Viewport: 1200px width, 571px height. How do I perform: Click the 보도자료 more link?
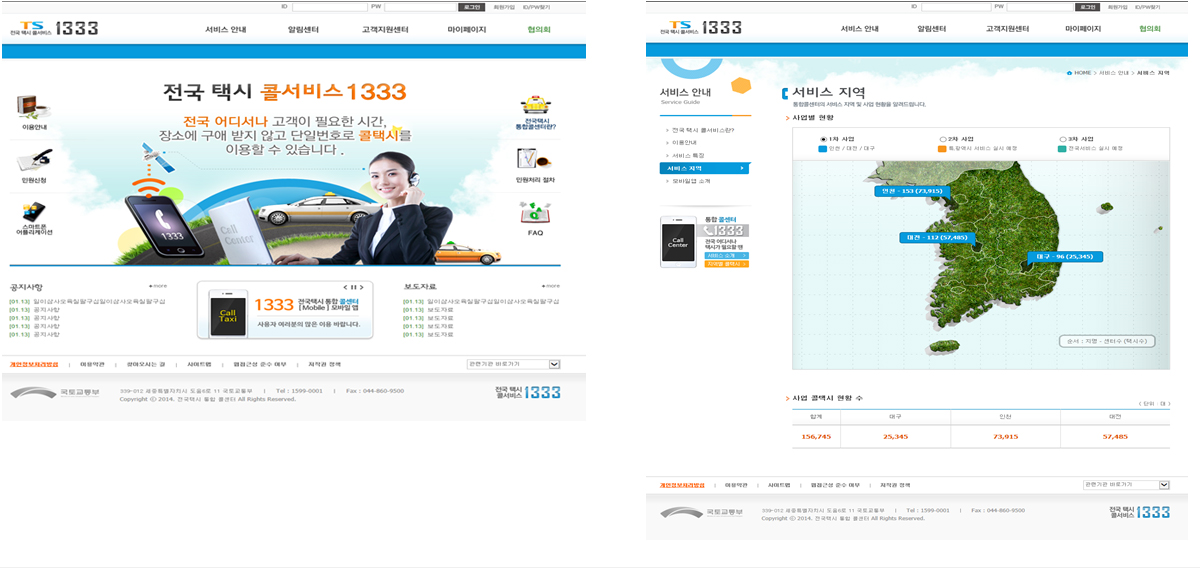click(550, 286)
